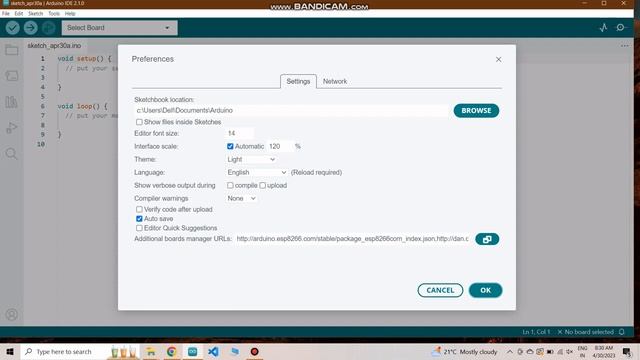The image size is (640, 360).
Task: Open Visual Studio Code from taskbar
Action: tap(213, 351)
